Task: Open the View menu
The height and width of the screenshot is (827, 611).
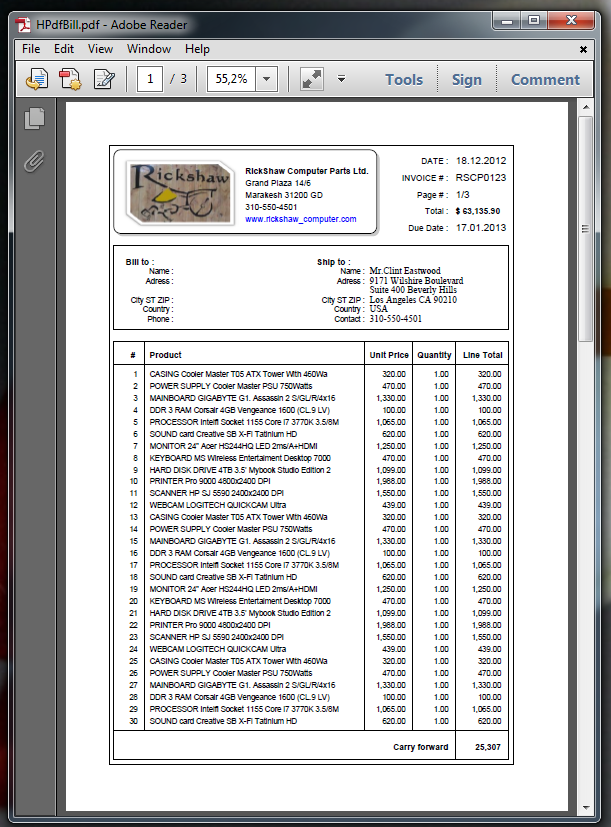Action: pyautogui.click(x=100, y=49)
